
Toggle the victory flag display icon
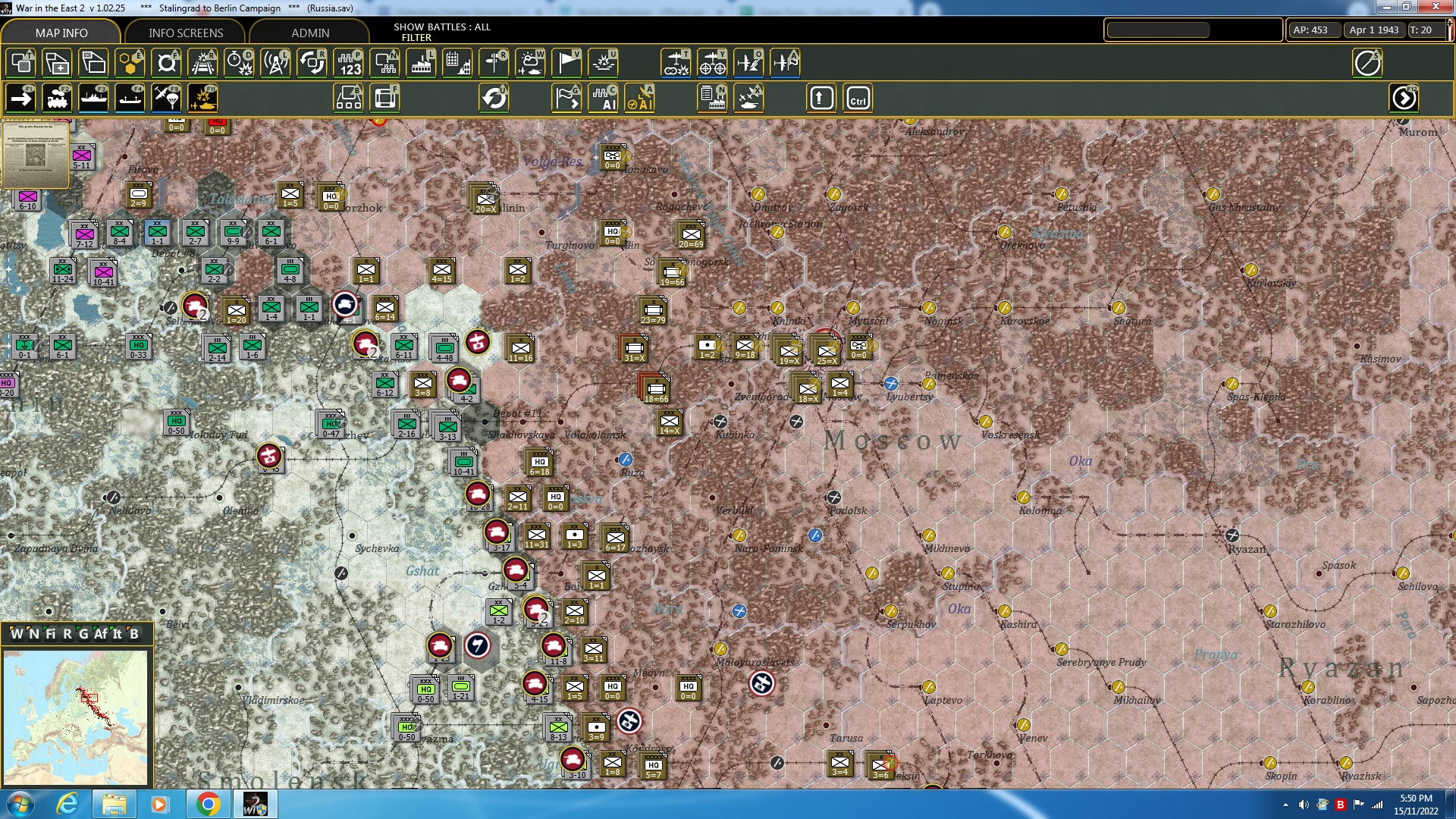click(x=566, y=63)
